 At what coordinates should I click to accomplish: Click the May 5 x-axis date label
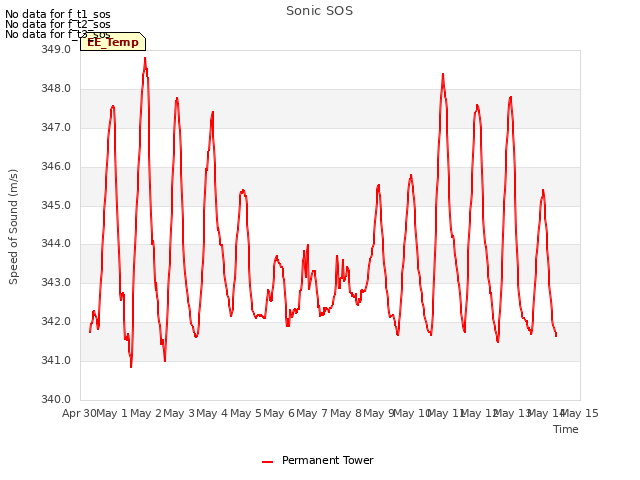246,413
